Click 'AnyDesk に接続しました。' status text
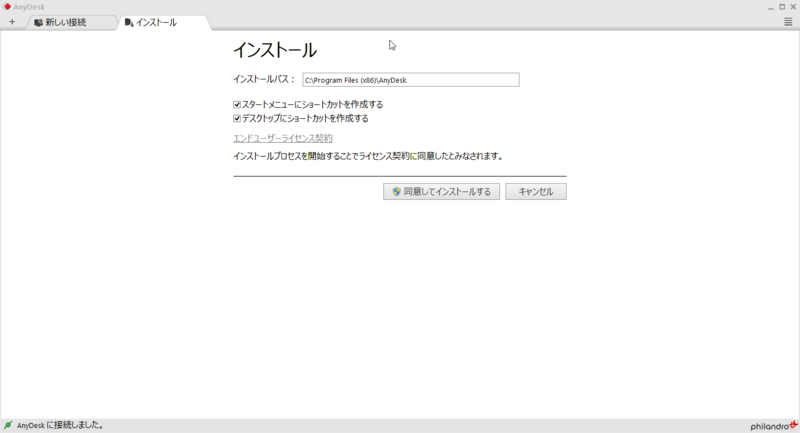 tap(60, 425)
